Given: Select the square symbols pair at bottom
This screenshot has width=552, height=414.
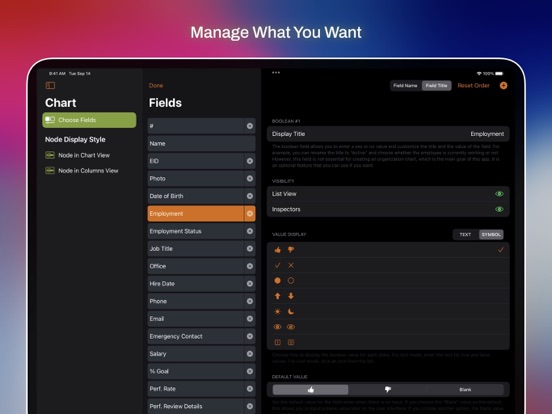Looking at the screenshot, I should (x=284, y=342).
